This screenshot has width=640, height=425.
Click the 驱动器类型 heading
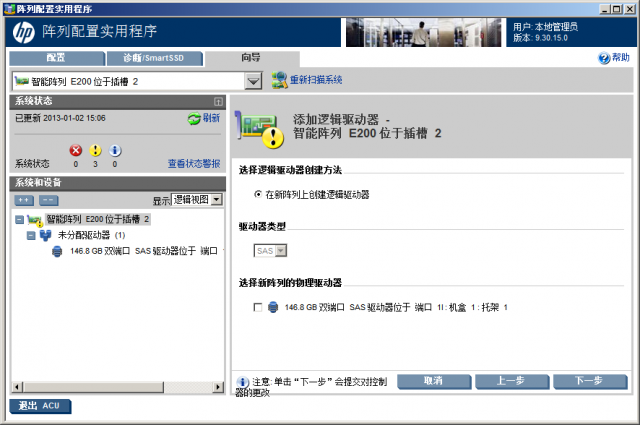coord(262,226)
